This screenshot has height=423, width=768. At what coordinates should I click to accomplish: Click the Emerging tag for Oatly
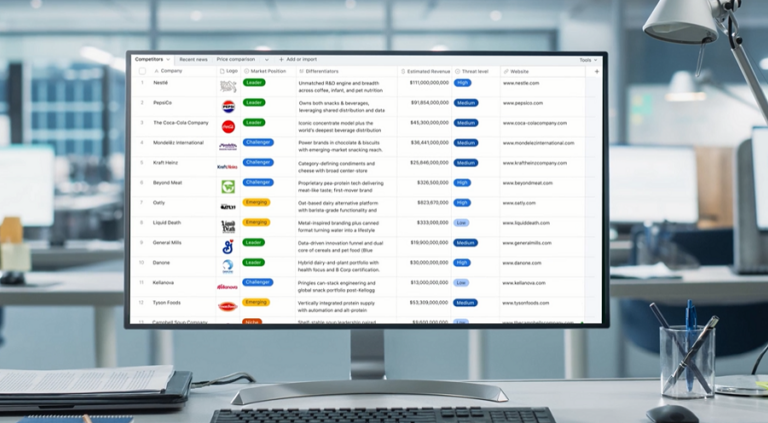[x=256, y=202]
